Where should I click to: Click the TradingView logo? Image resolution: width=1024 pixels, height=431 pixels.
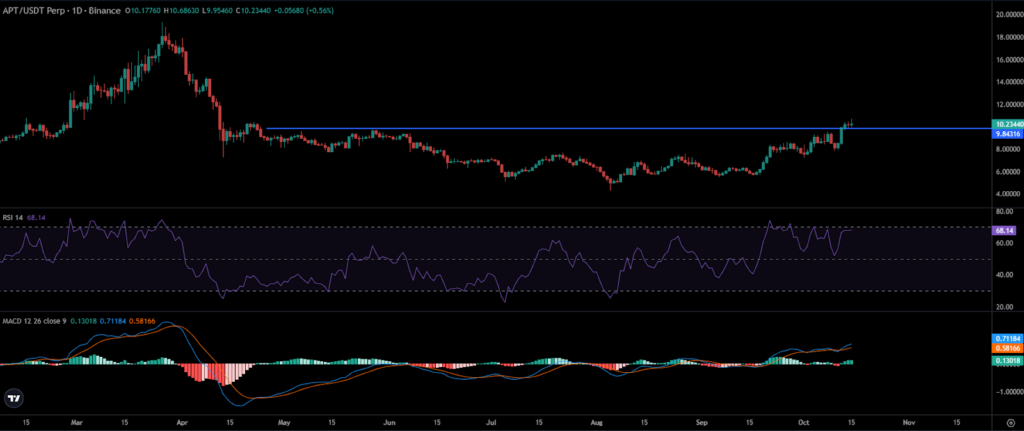click(x=13, y=398)
